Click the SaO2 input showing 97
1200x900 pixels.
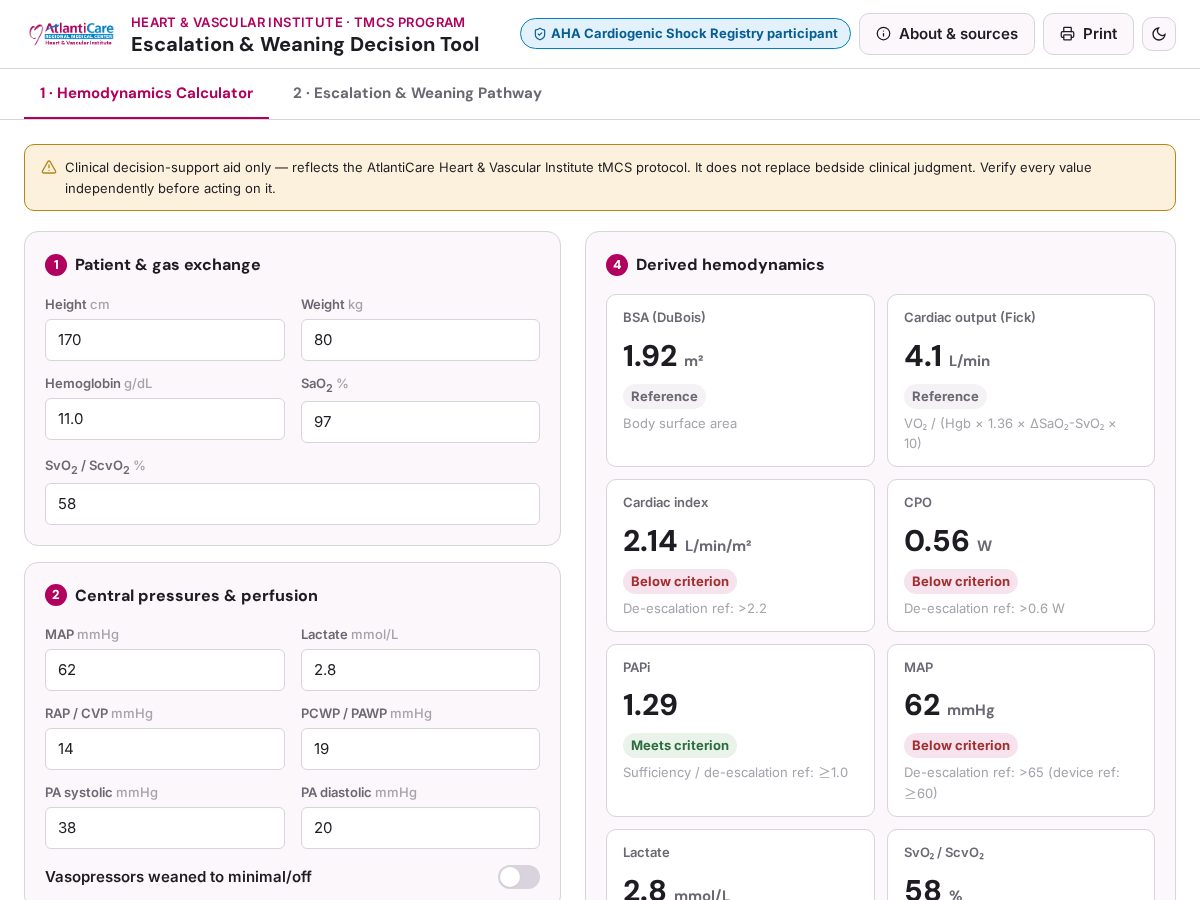(x=420, y=422)
